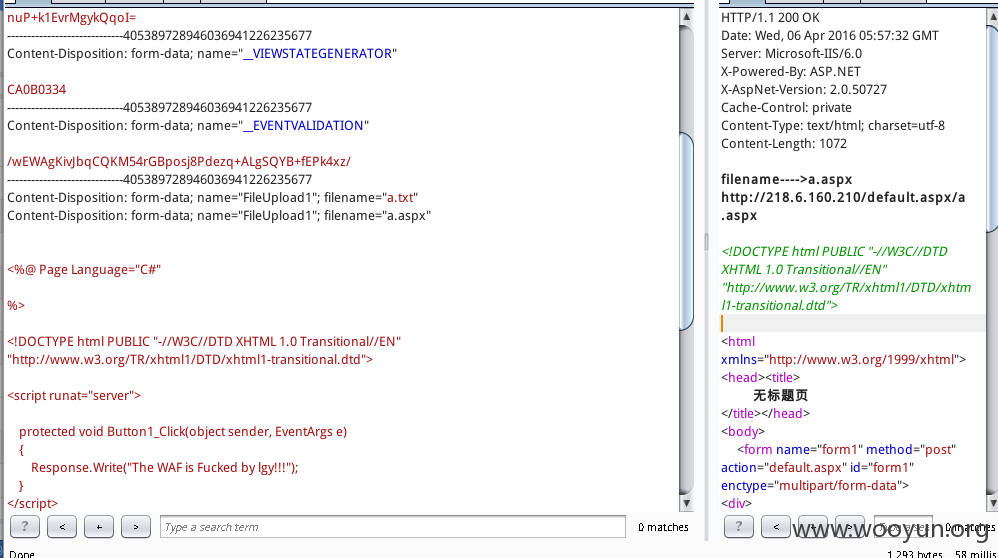Click the 'X-AspNet-Version: 2.0.50727' header
998x558 pixels.
point(804,90)
